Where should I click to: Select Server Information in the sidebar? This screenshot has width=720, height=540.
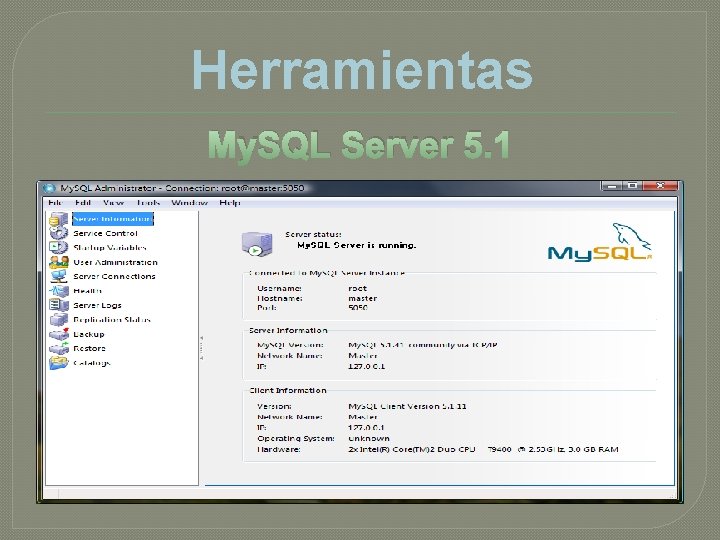(112, 219)
